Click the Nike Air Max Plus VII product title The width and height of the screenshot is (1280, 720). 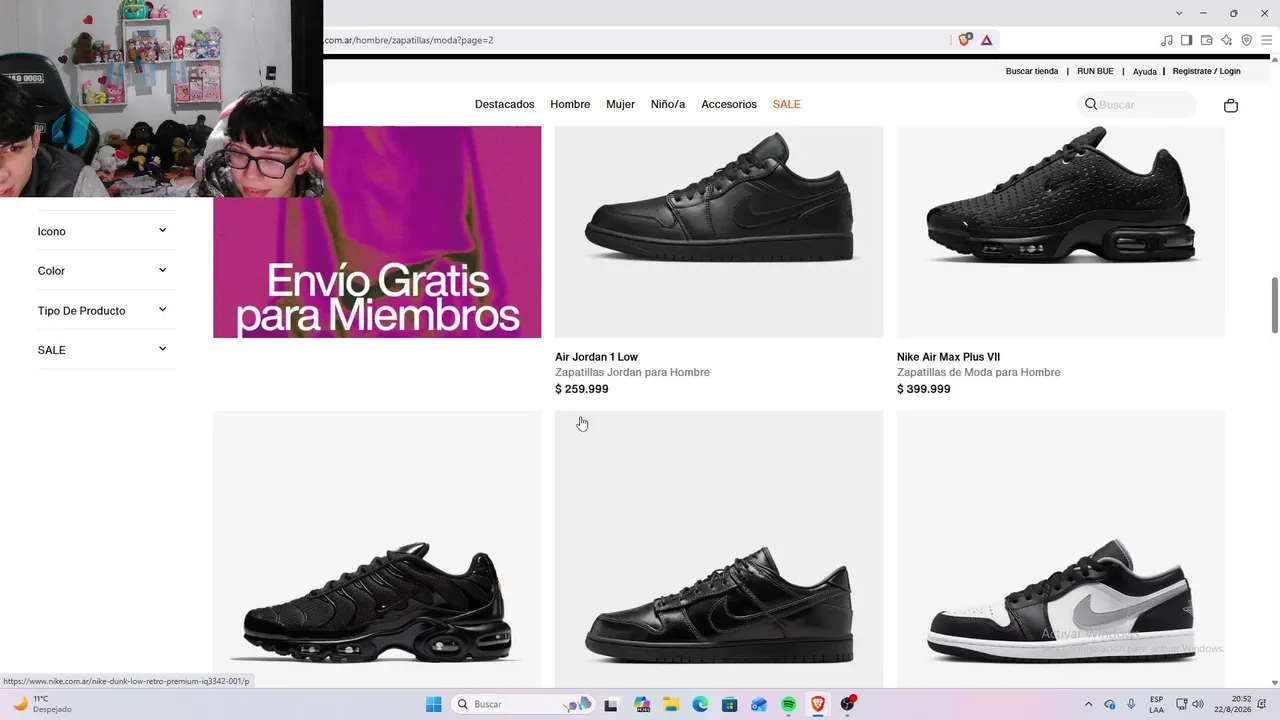pos(948,357)
